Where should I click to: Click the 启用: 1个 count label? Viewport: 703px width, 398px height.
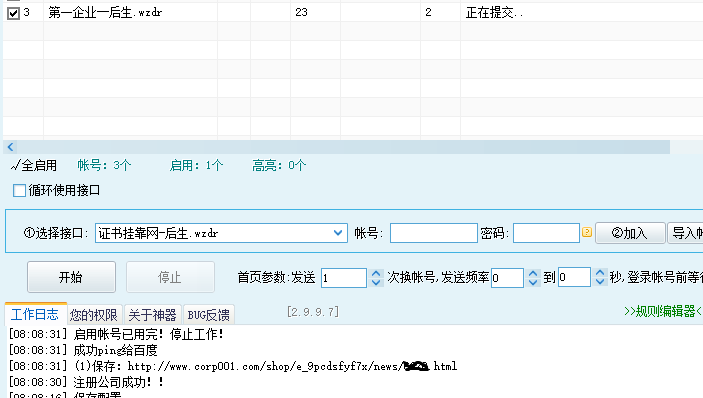(196, 165)
